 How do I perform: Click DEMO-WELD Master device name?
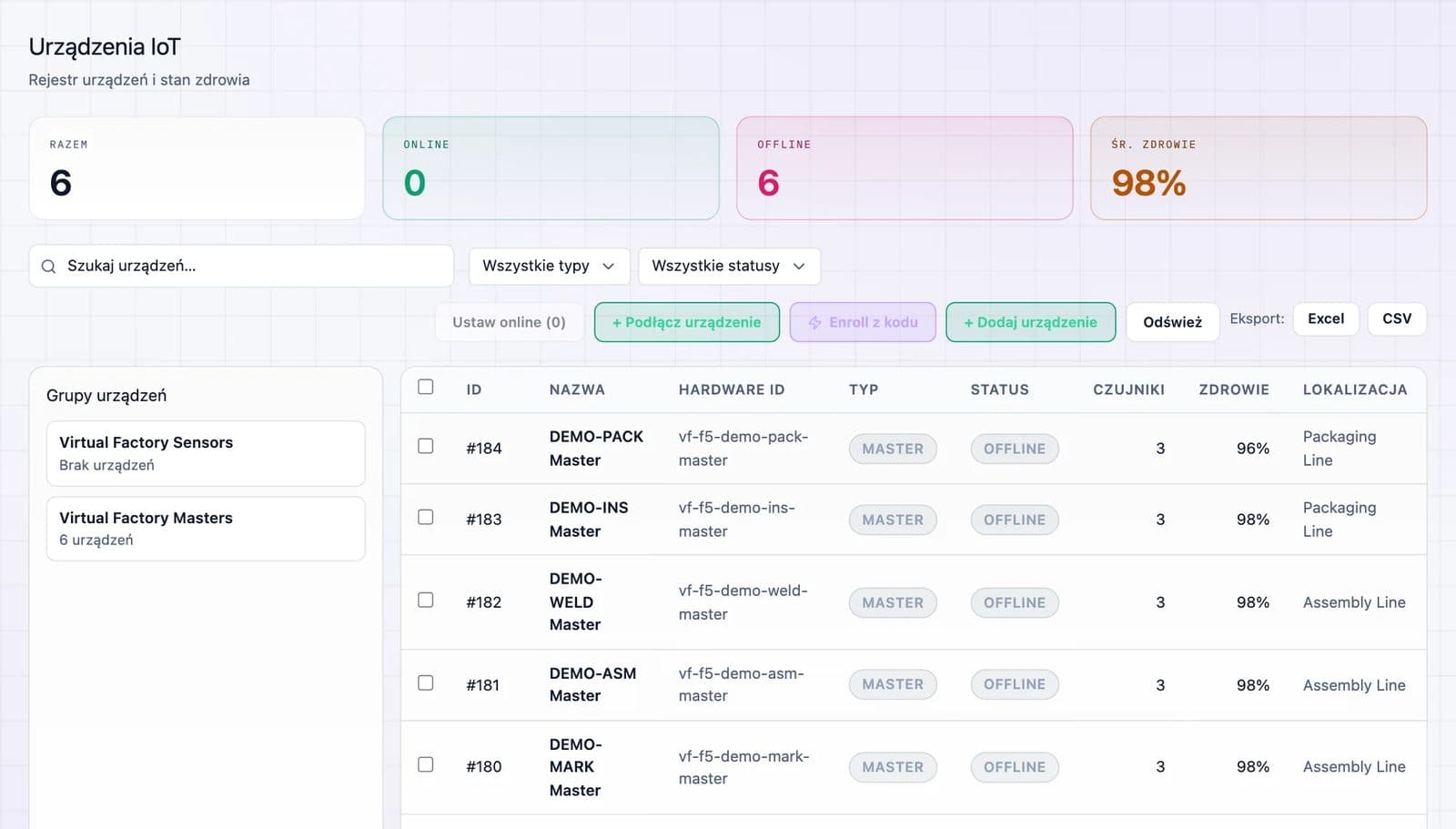pyautogui.click(x=575, y=602)
